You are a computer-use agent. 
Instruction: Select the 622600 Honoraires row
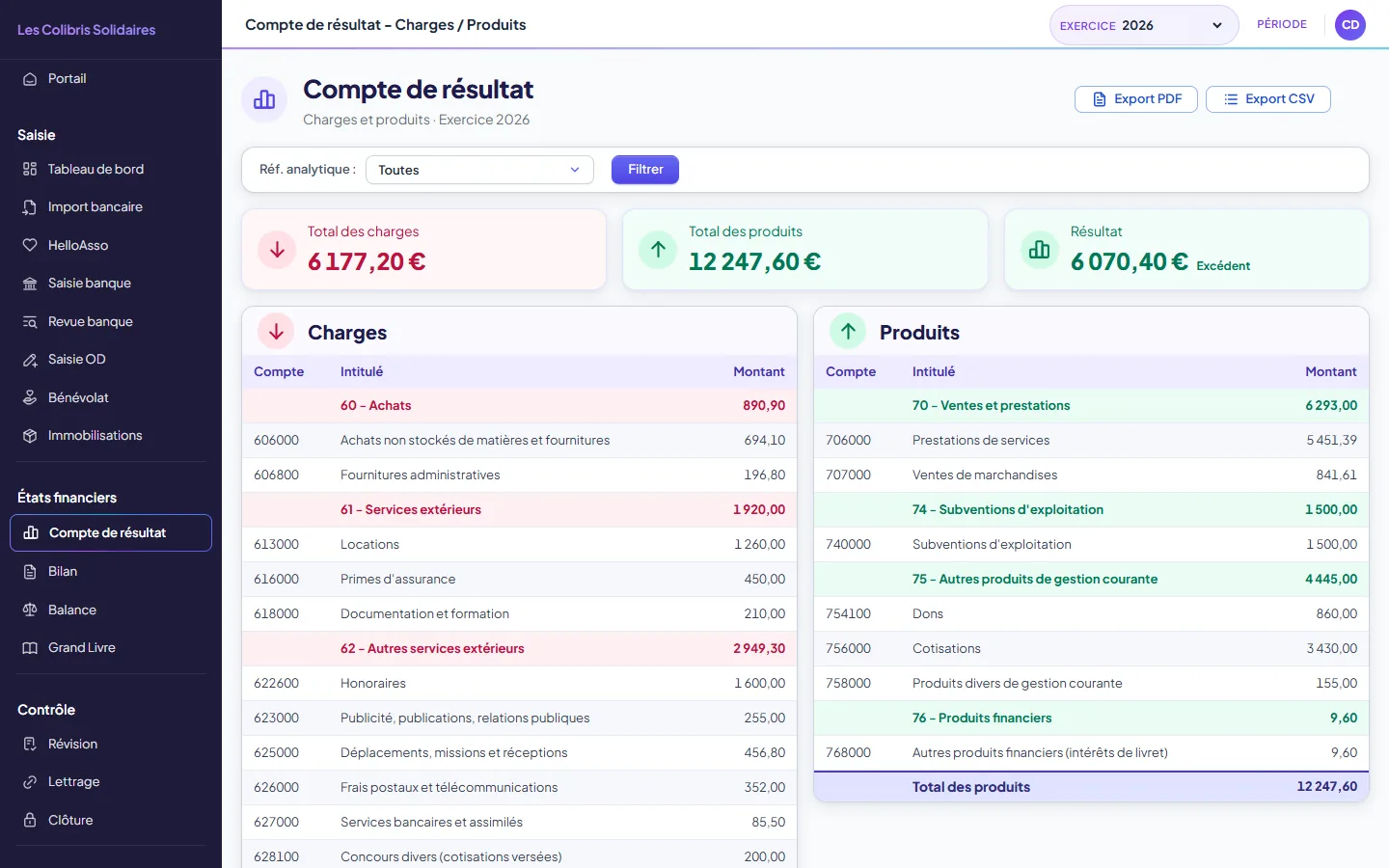click(x=519, y=684)
